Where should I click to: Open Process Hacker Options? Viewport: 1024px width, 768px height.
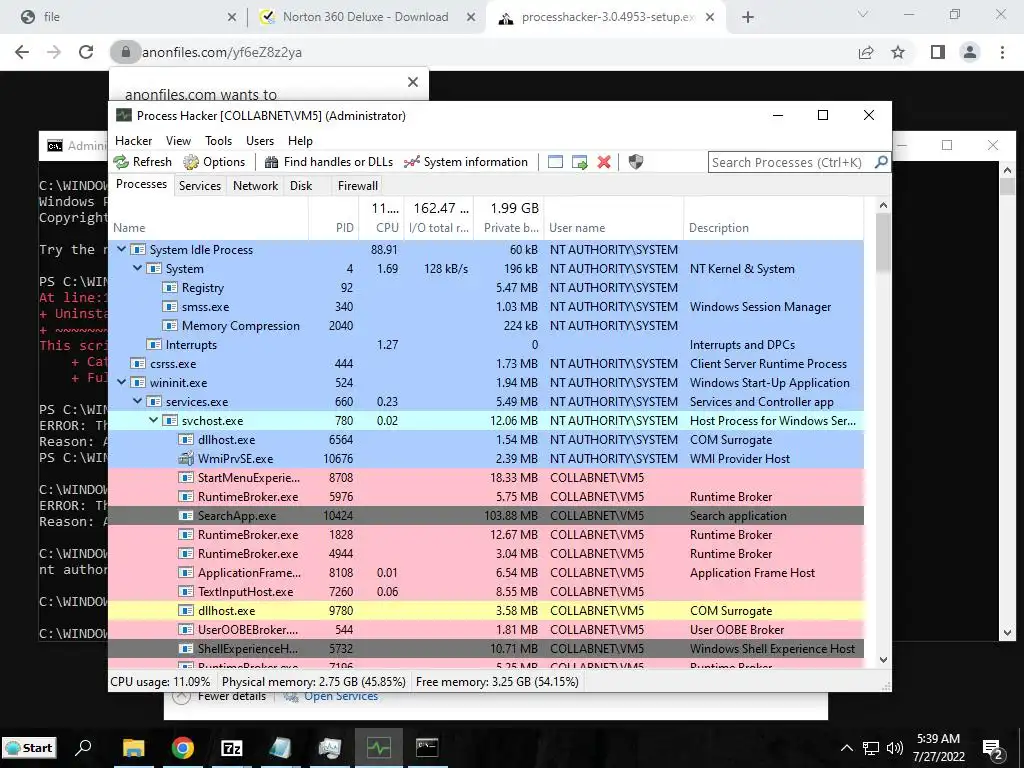tap(214, 162)
